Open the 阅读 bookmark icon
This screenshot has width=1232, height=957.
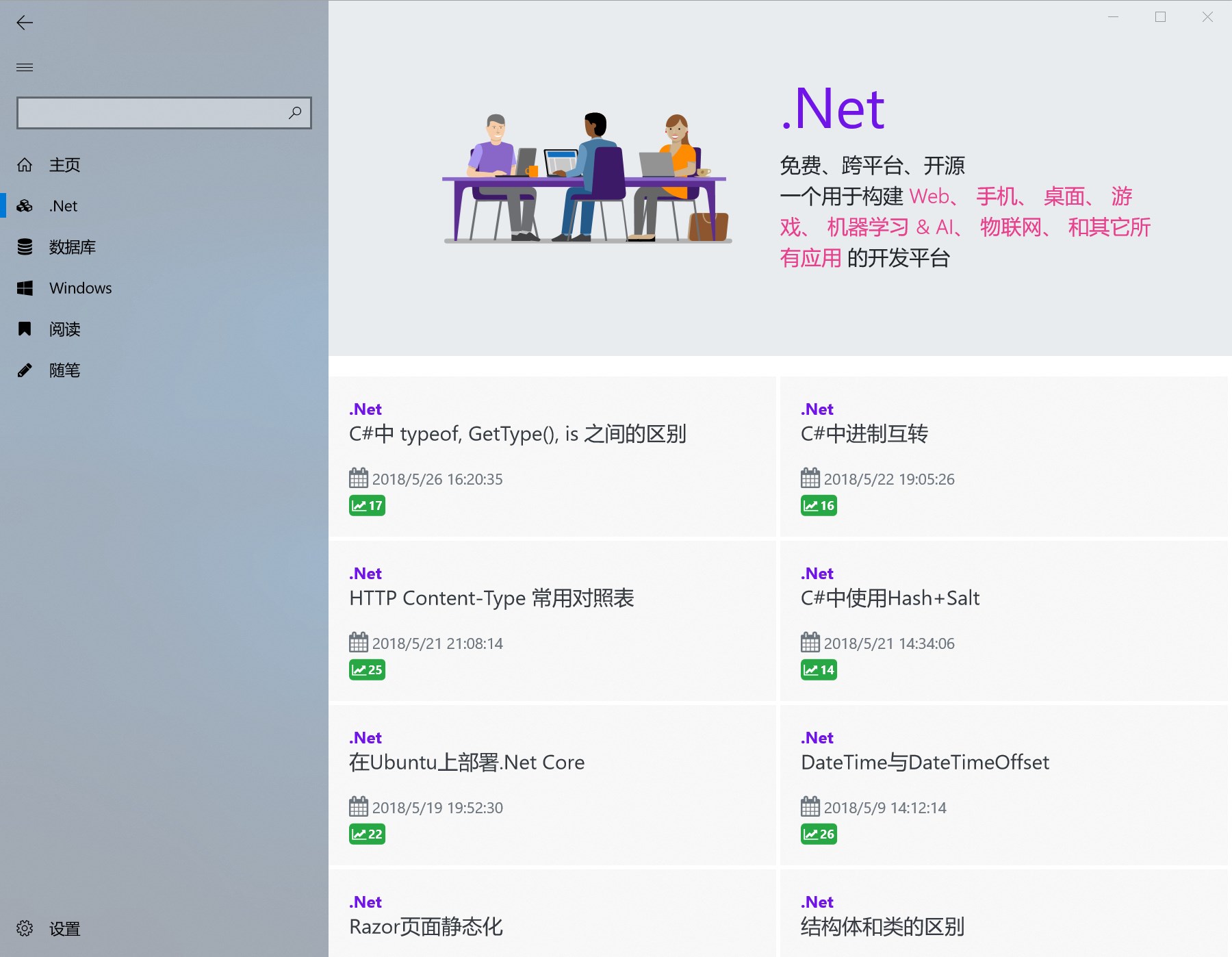(x=25, y=329)
